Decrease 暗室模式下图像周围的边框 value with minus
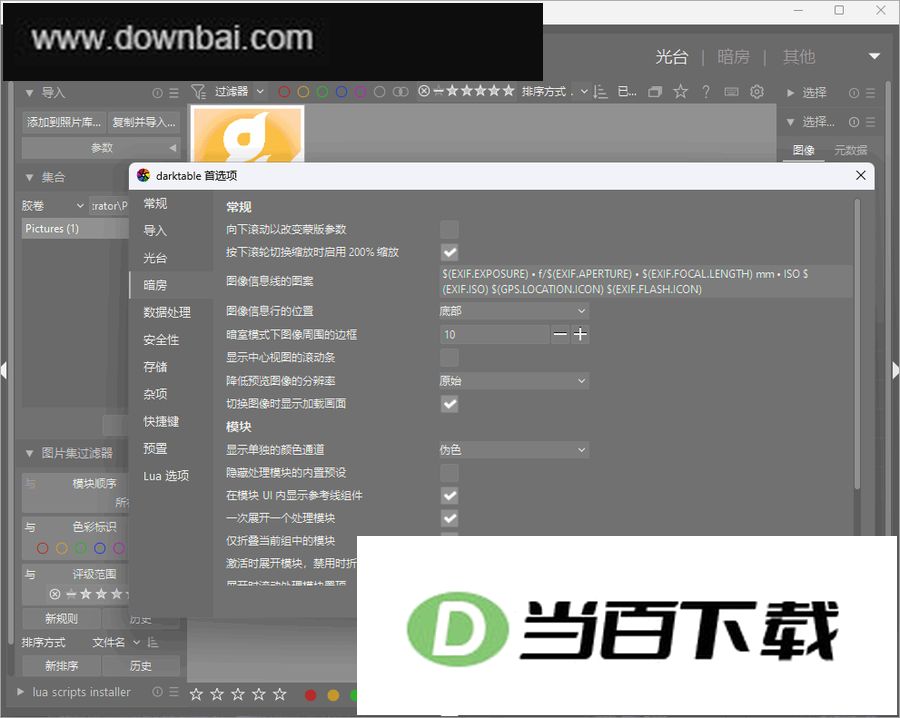Screen dimensions: 900x718 coord(560,334)
